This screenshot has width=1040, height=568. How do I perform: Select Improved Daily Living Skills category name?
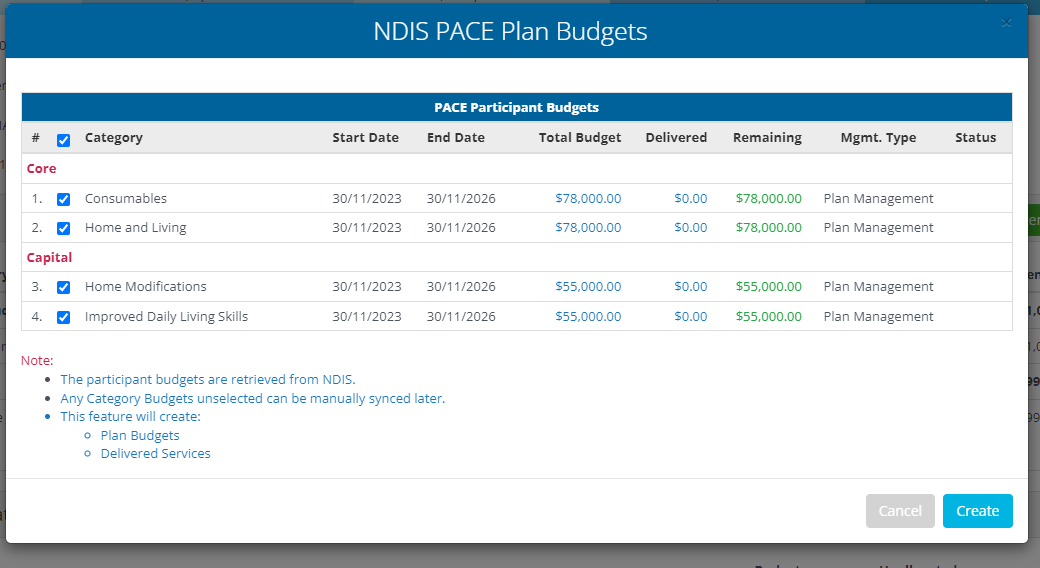[x=166, y=317]
